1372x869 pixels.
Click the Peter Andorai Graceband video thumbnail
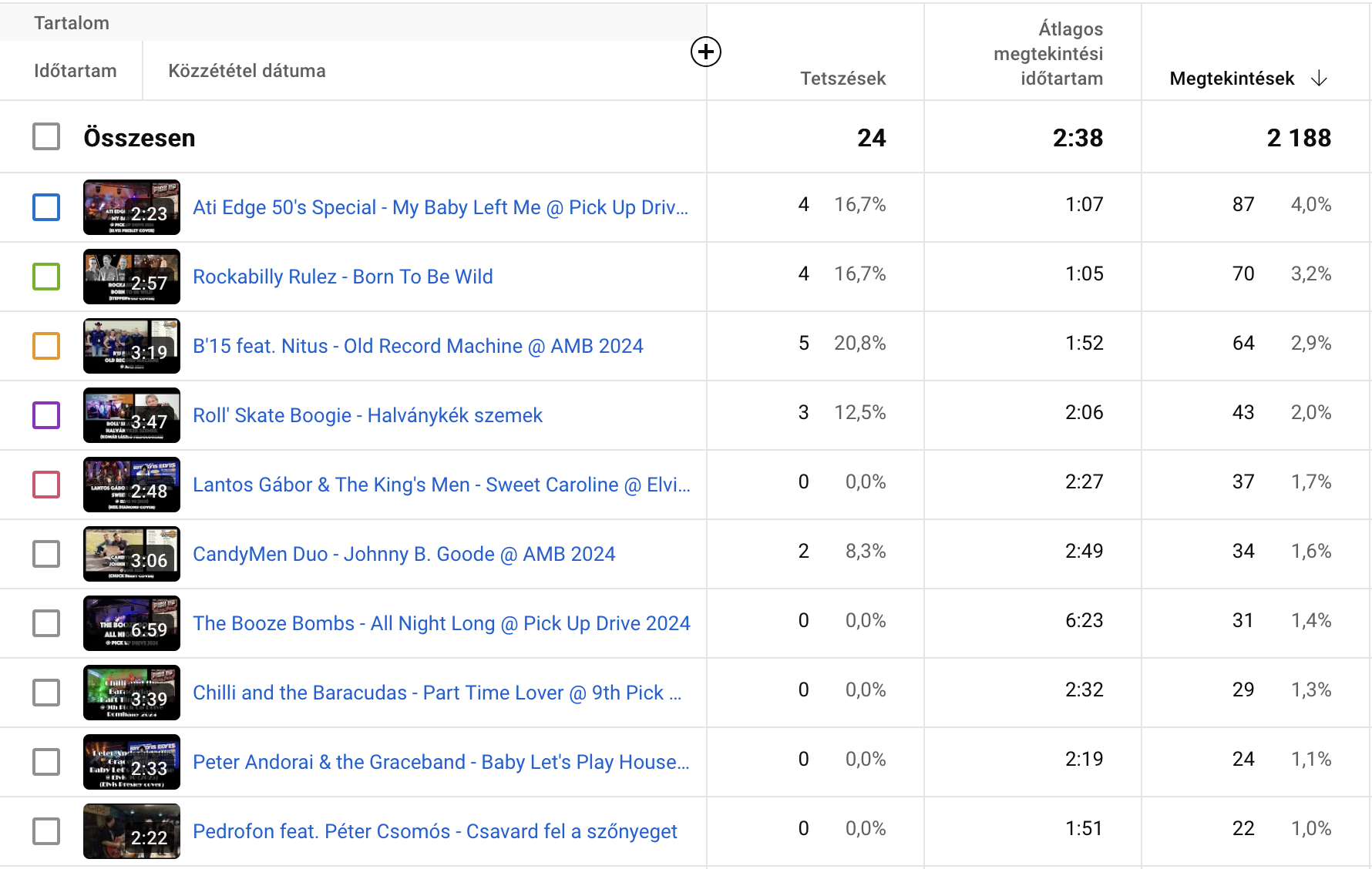(x=132, y=762)
